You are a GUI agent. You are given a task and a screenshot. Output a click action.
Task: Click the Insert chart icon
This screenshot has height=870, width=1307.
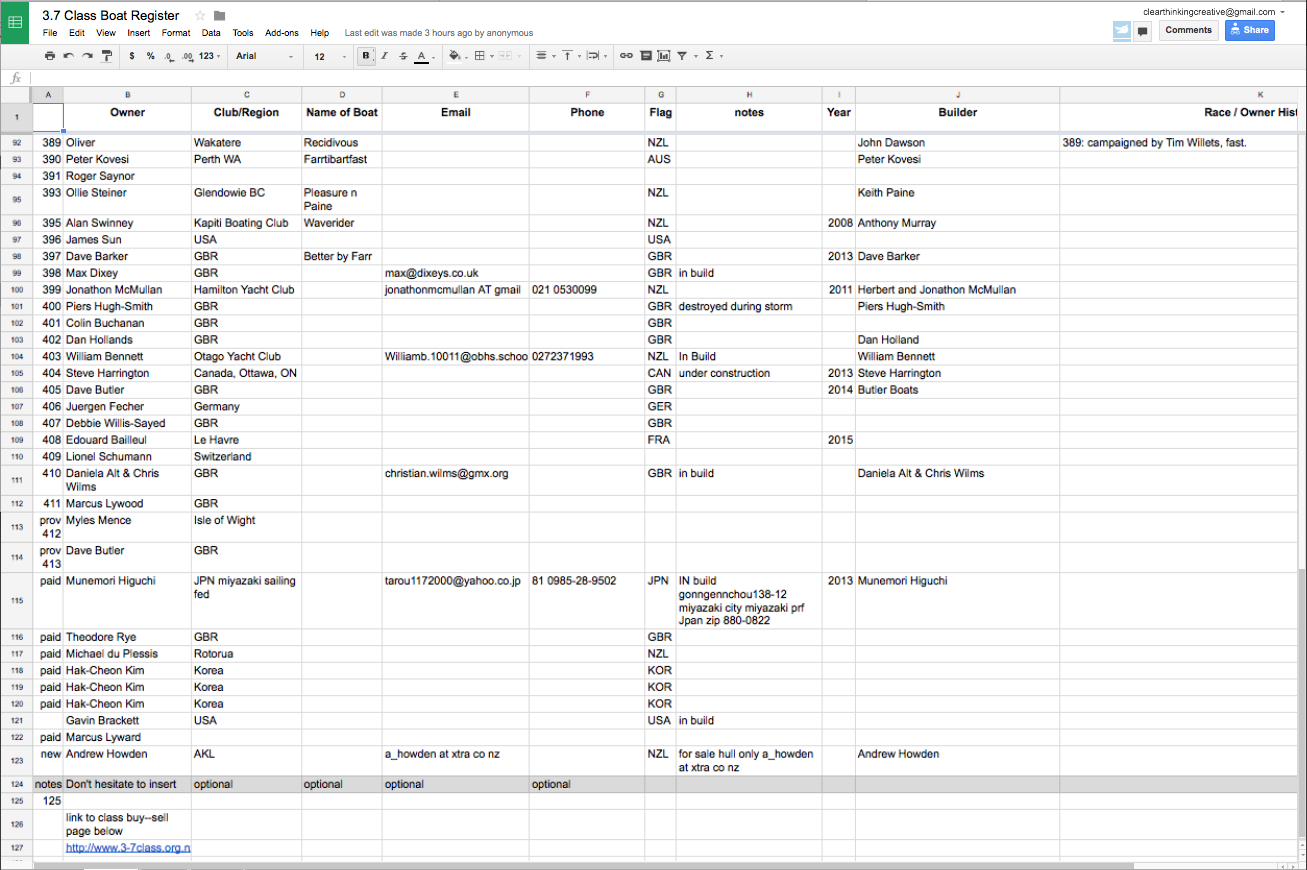[663, 56]
